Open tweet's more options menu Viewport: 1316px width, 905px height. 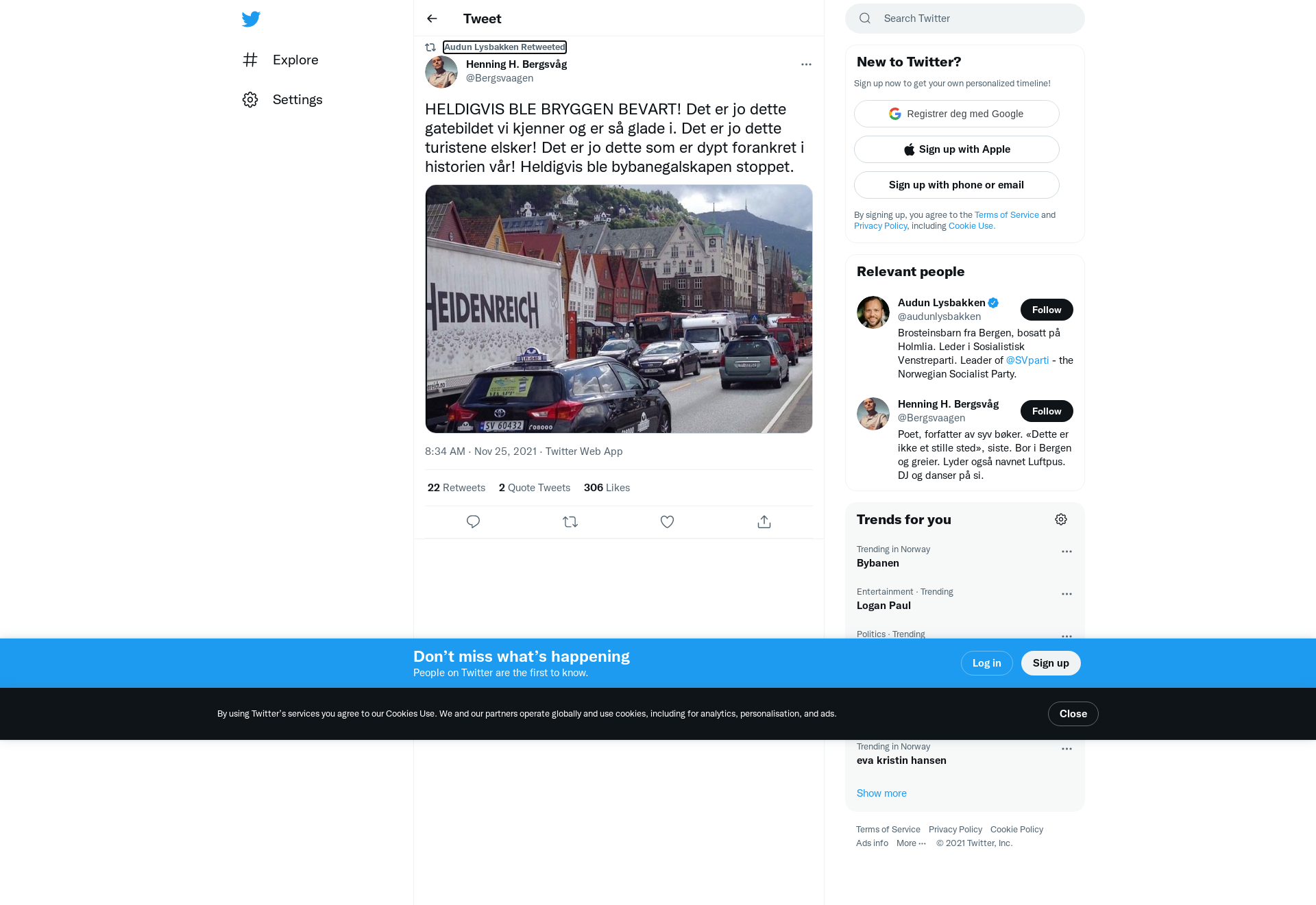806,64
